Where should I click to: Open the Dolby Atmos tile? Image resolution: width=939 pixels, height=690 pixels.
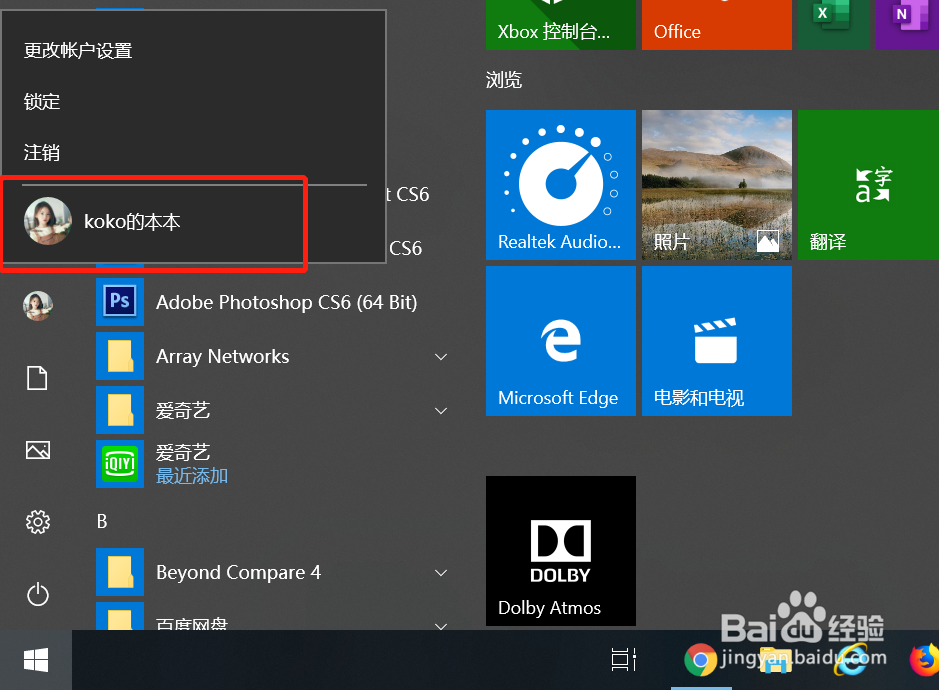click(x=561, y=551)
